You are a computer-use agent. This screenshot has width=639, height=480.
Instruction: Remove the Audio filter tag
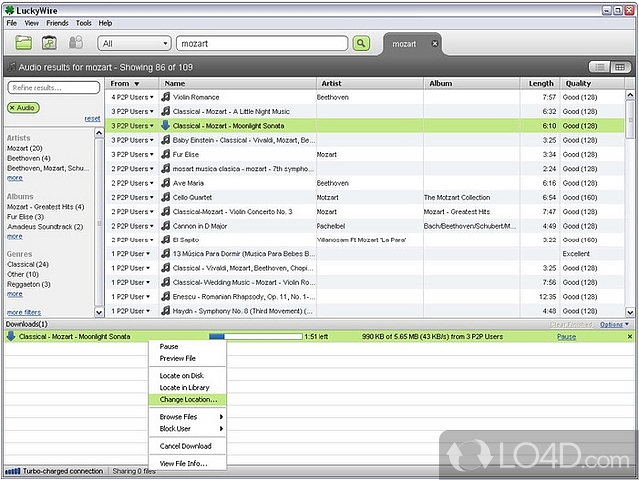point(13,107)
